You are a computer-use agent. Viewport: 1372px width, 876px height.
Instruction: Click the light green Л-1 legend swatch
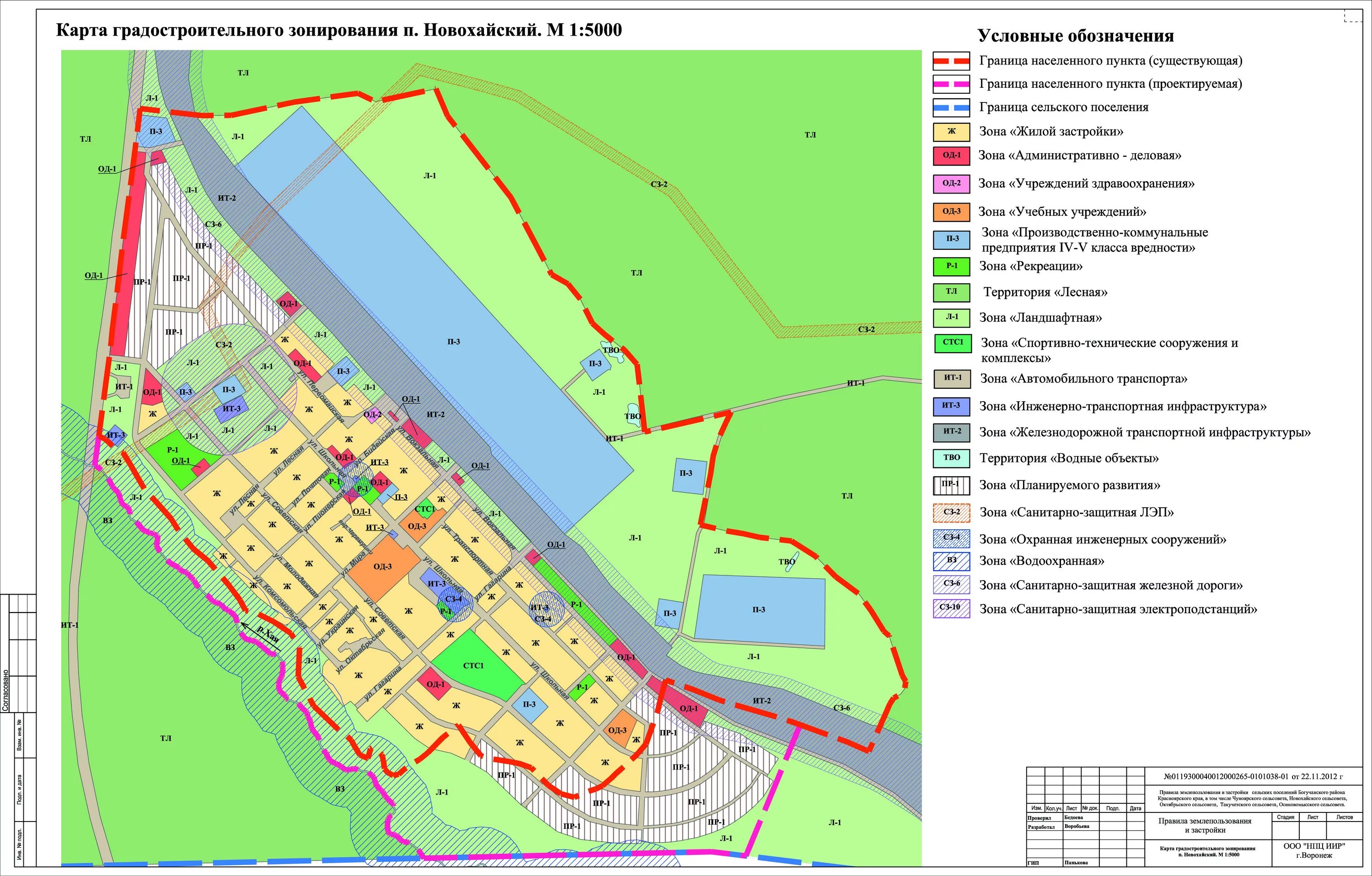tap(951, 317)
